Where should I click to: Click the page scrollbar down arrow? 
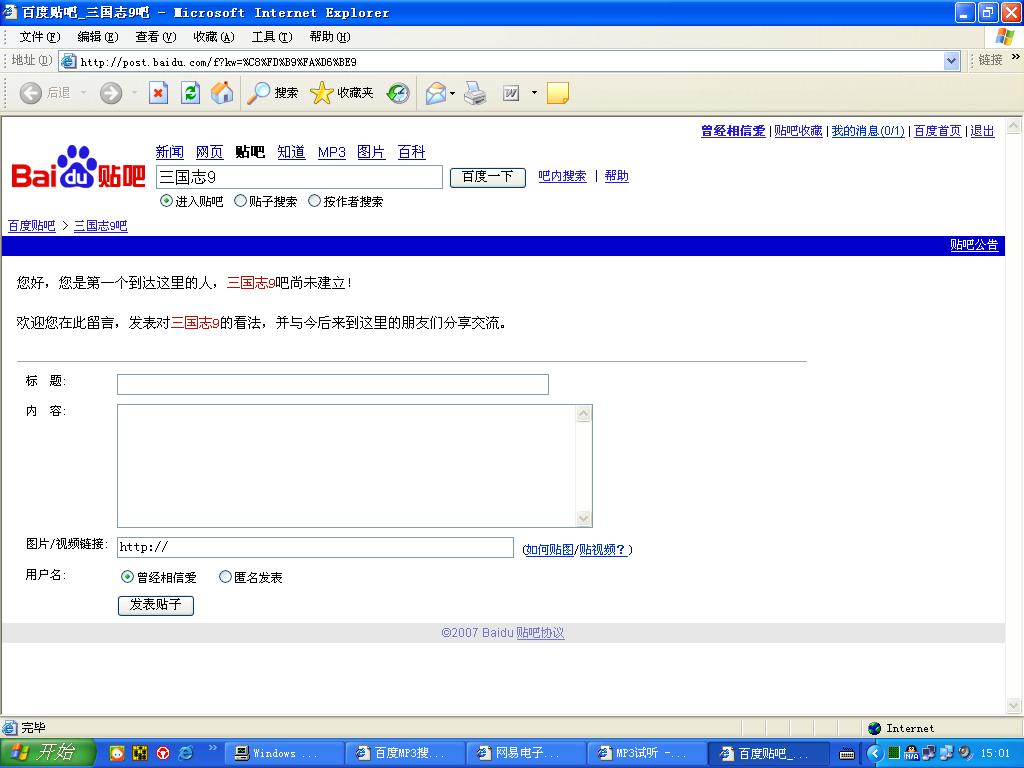click(1014, 705)
